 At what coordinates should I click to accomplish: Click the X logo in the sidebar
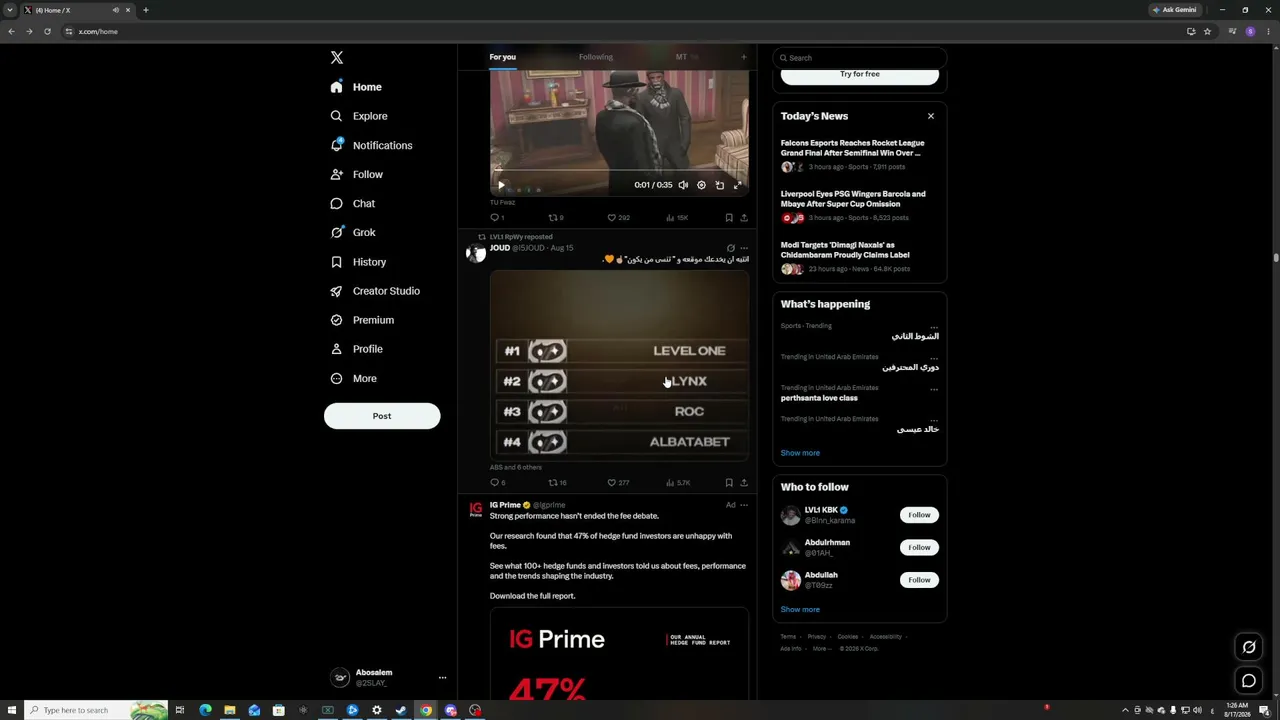pyautogui.click(x=337, y=58)
